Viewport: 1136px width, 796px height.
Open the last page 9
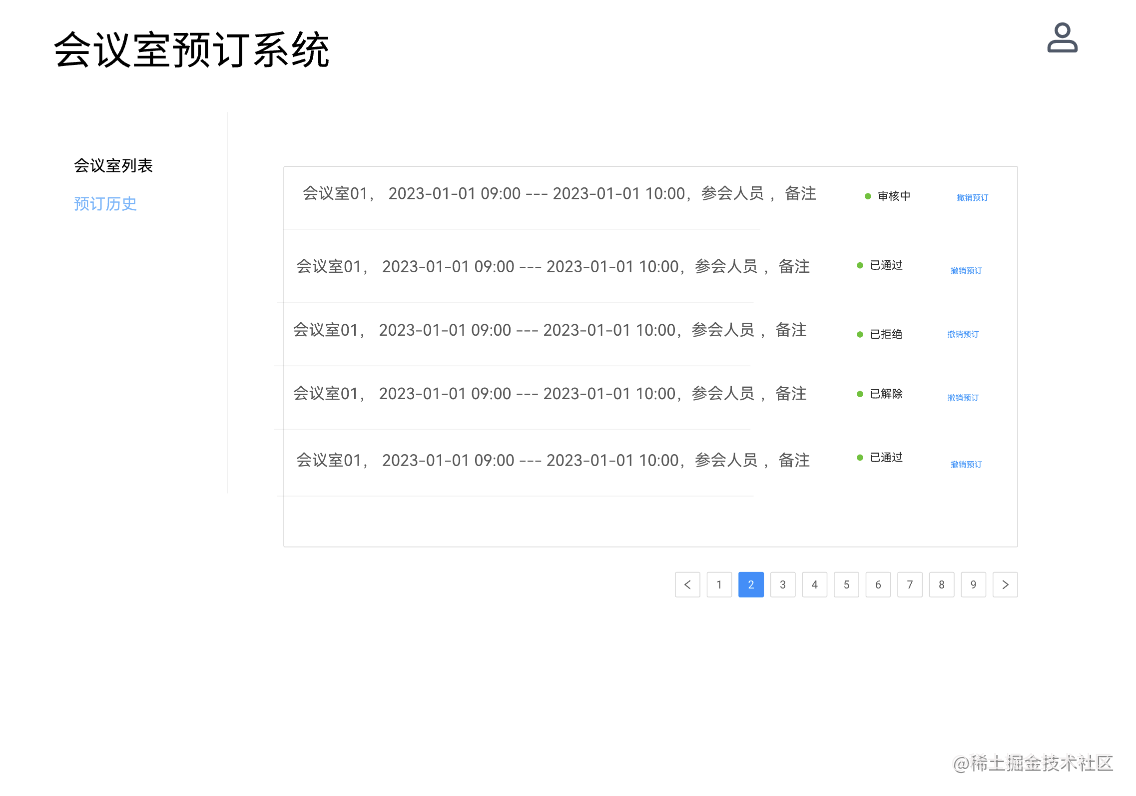click(x=973, y=585)
